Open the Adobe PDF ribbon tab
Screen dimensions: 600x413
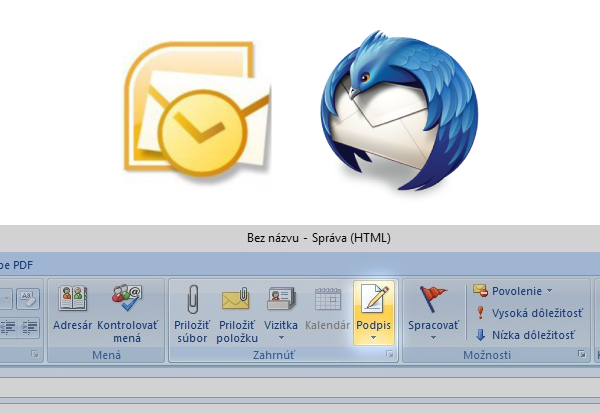pos(16,265)
